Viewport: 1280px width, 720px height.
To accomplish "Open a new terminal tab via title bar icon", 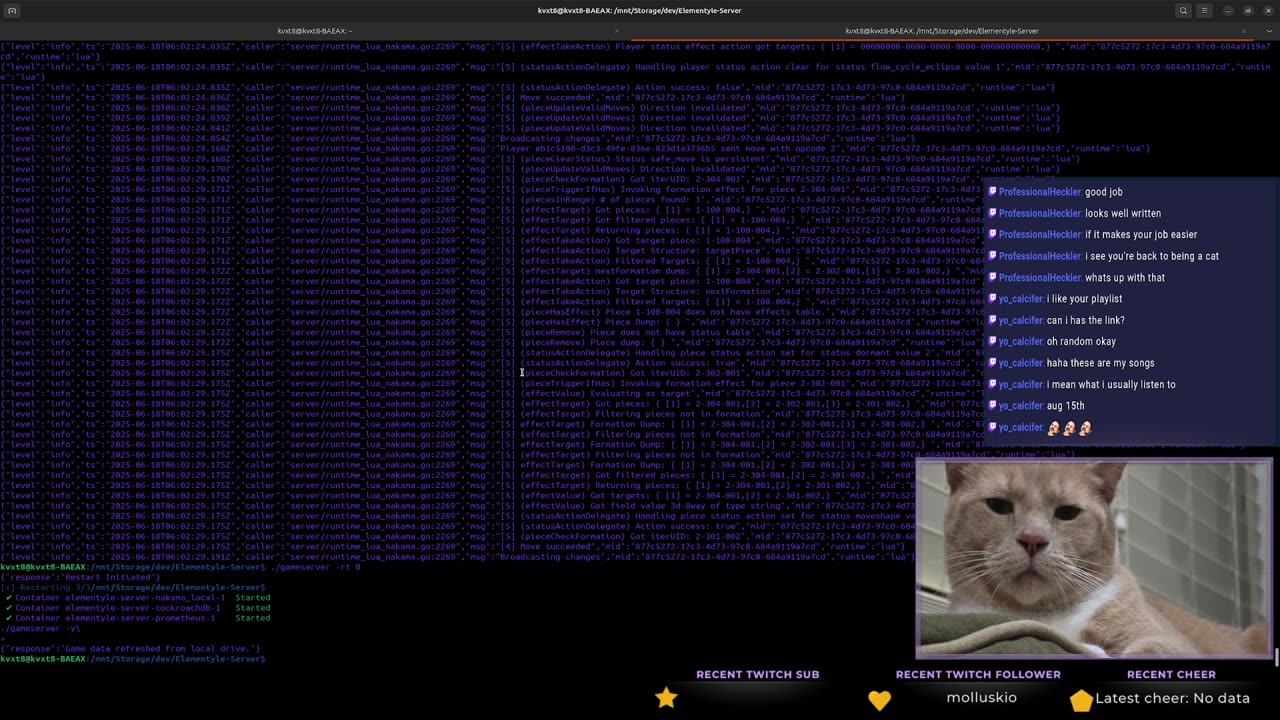I will pyautogui.click(x=11, y=11).
